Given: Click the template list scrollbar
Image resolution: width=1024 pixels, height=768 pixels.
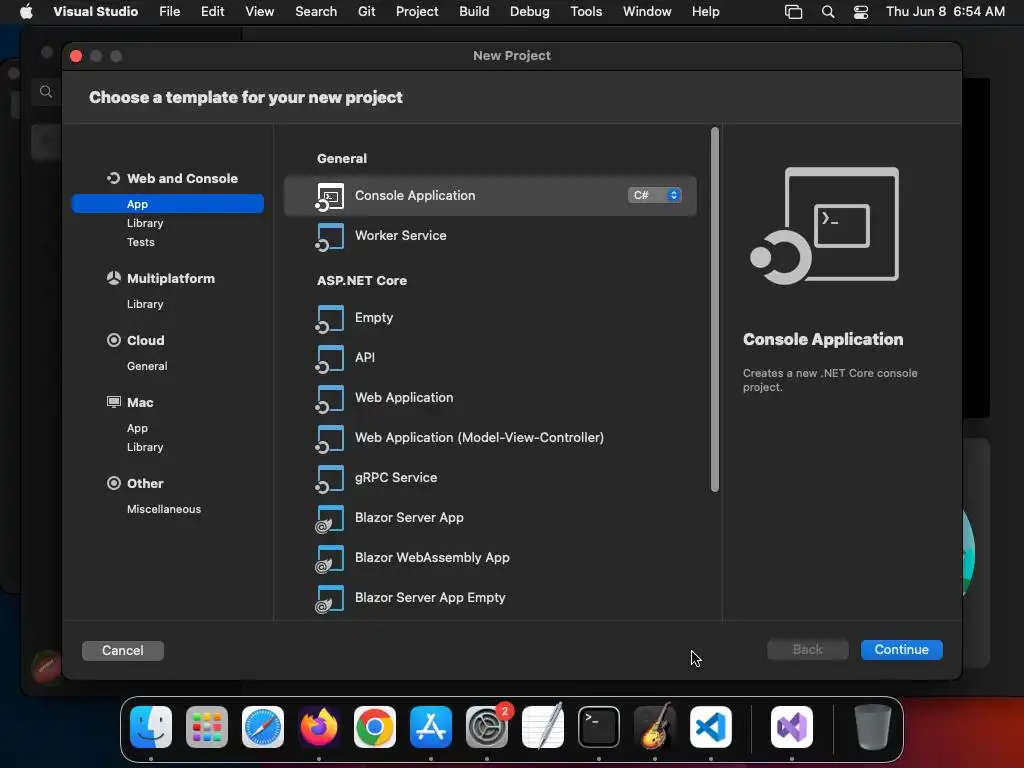Looking at the screenshot, I should pos(714,309).
